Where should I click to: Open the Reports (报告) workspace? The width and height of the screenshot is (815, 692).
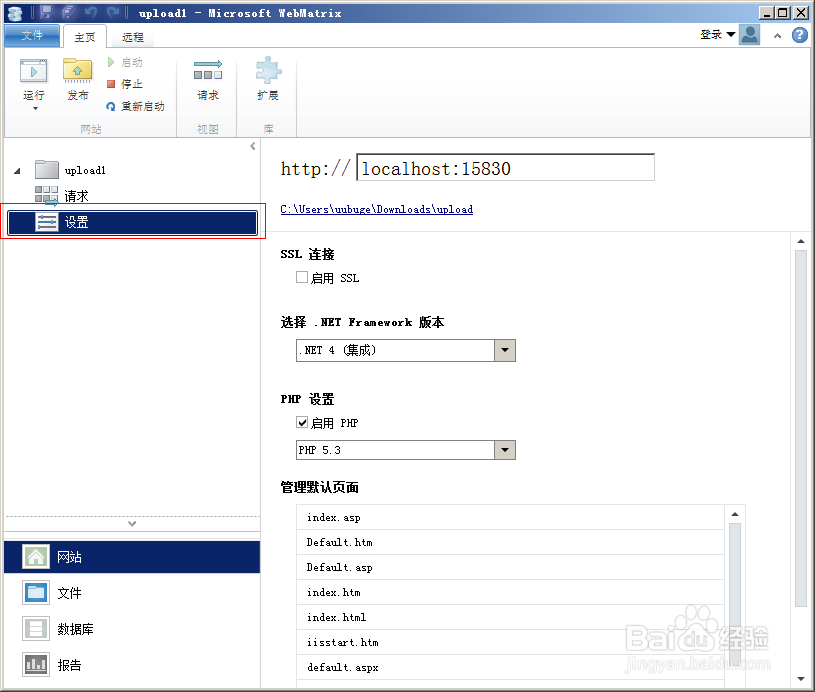132,665
